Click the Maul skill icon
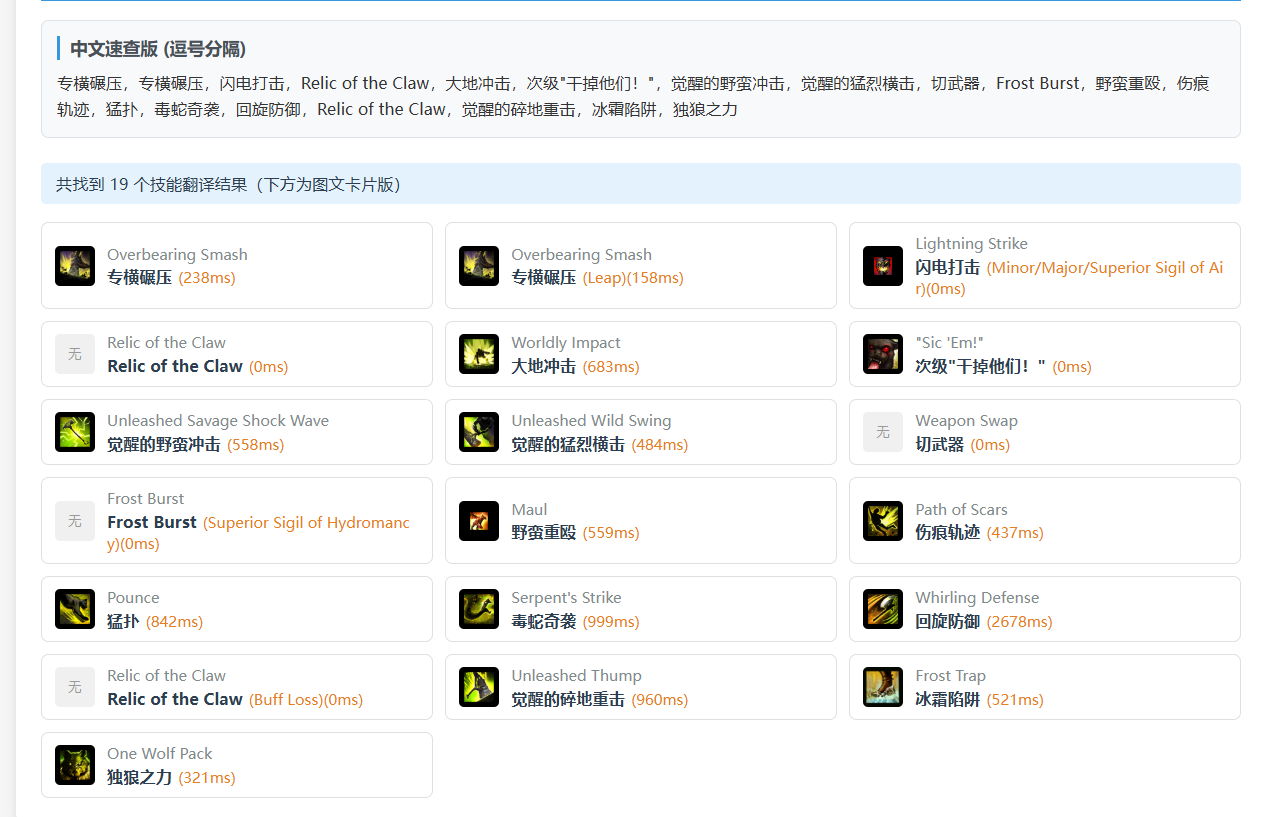This screenshot has width=1264, height=817. coord(478,521)
